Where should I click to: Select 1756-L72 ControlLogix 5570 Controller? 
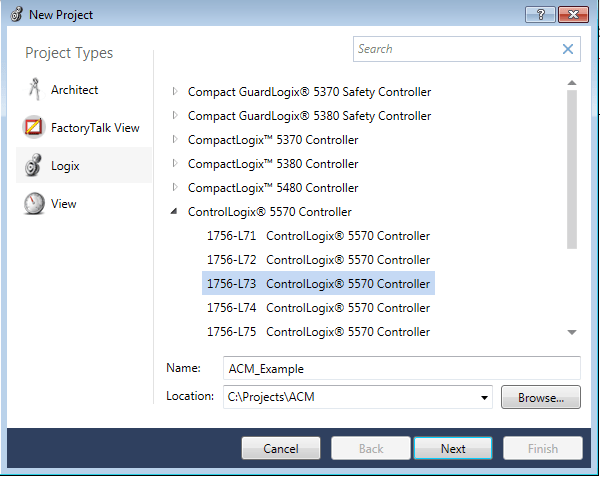pyautogui.click(x=318, y=260)
